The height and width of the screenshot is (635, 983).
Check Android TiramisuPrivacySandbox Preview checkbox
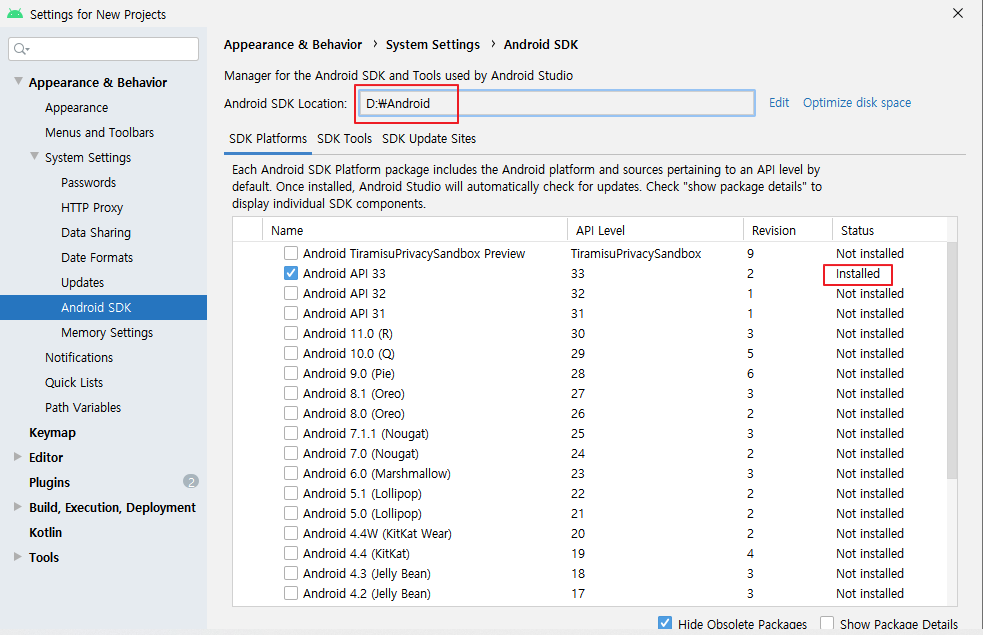pyautogui.click(x=290, y=253)
